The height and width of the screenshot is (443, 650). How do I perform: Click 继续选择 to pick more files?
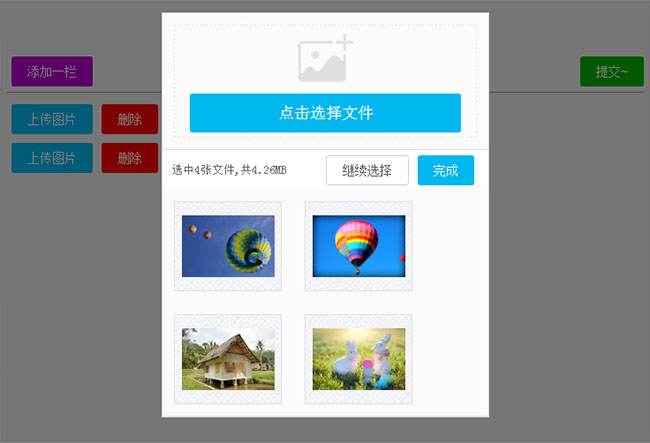pos(367,171)
